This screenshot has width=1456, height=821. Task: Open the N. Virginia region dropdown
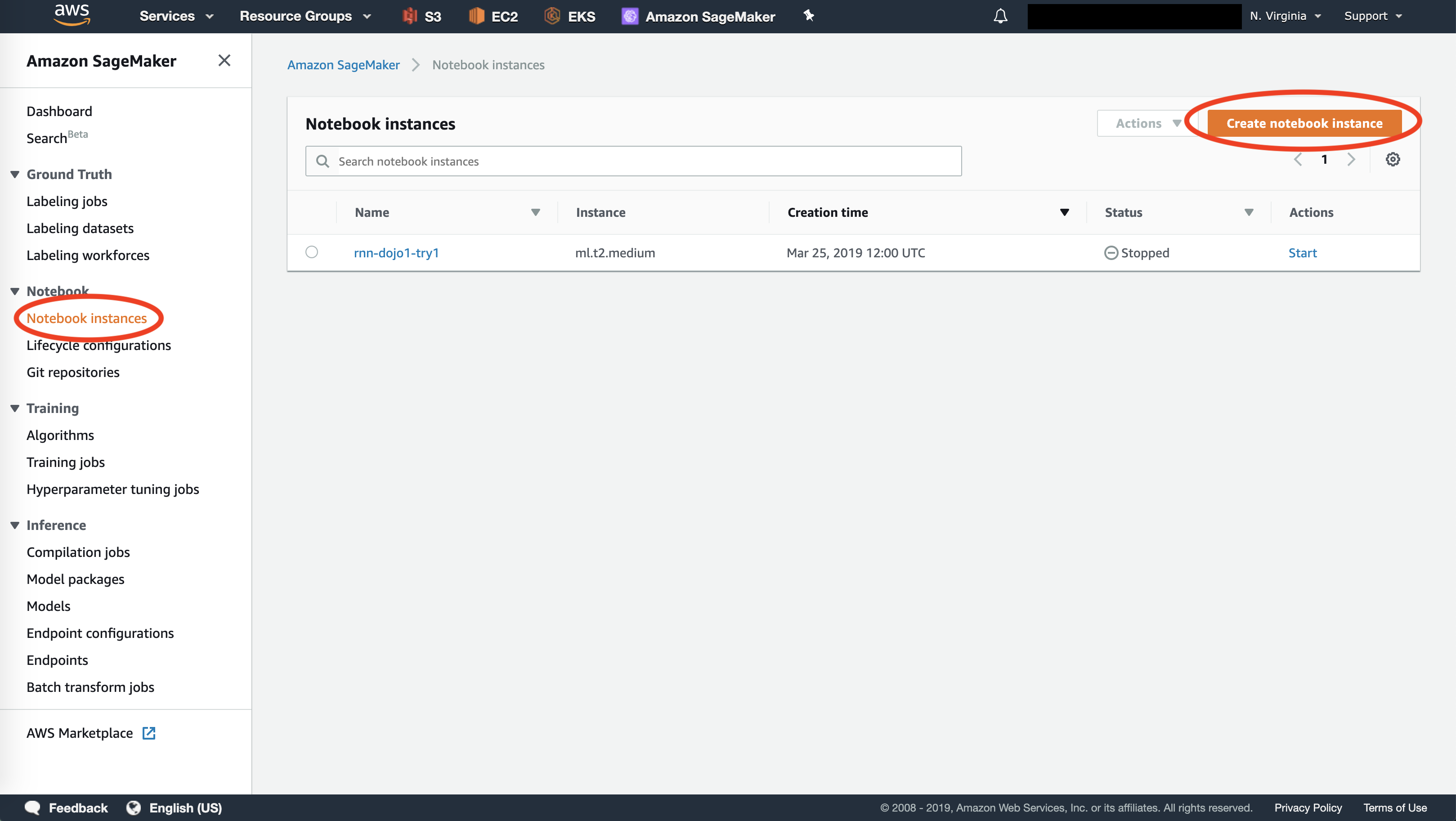(1285, 16)
